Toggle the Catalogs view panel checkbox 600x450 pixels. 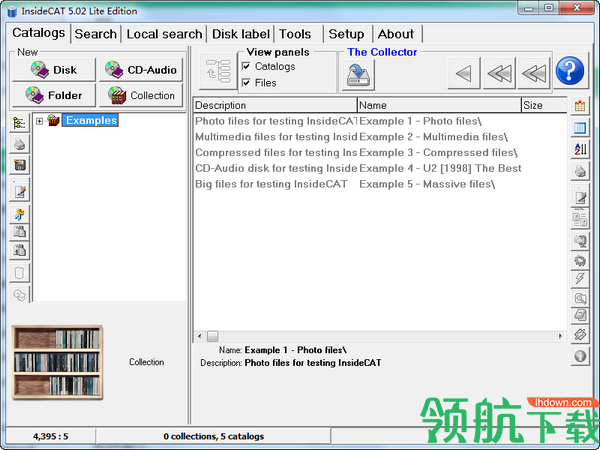click(x=246, y=67)
